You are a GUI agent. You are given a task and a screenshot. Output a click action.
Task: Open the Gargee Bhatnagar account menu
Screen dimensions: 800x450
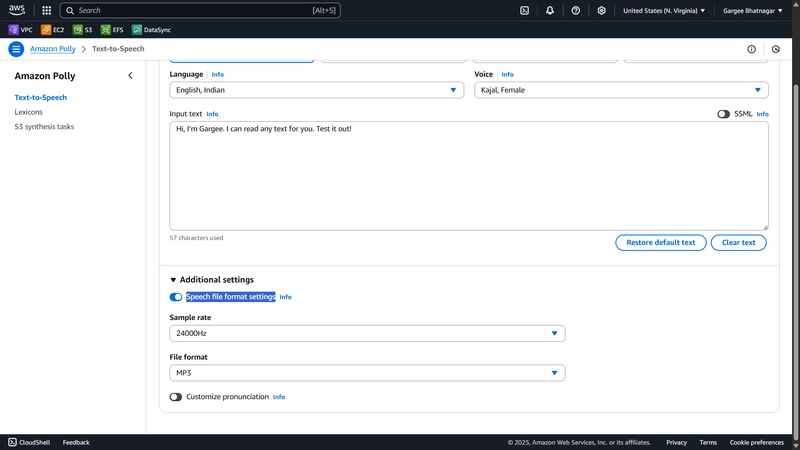point(753,10)
